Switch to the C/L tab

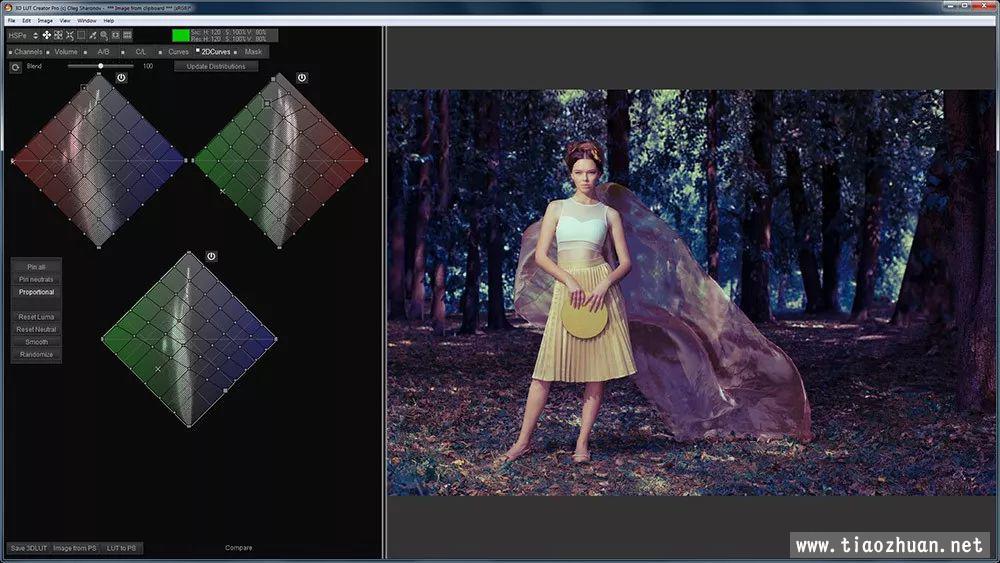click(x=140, y=52)
